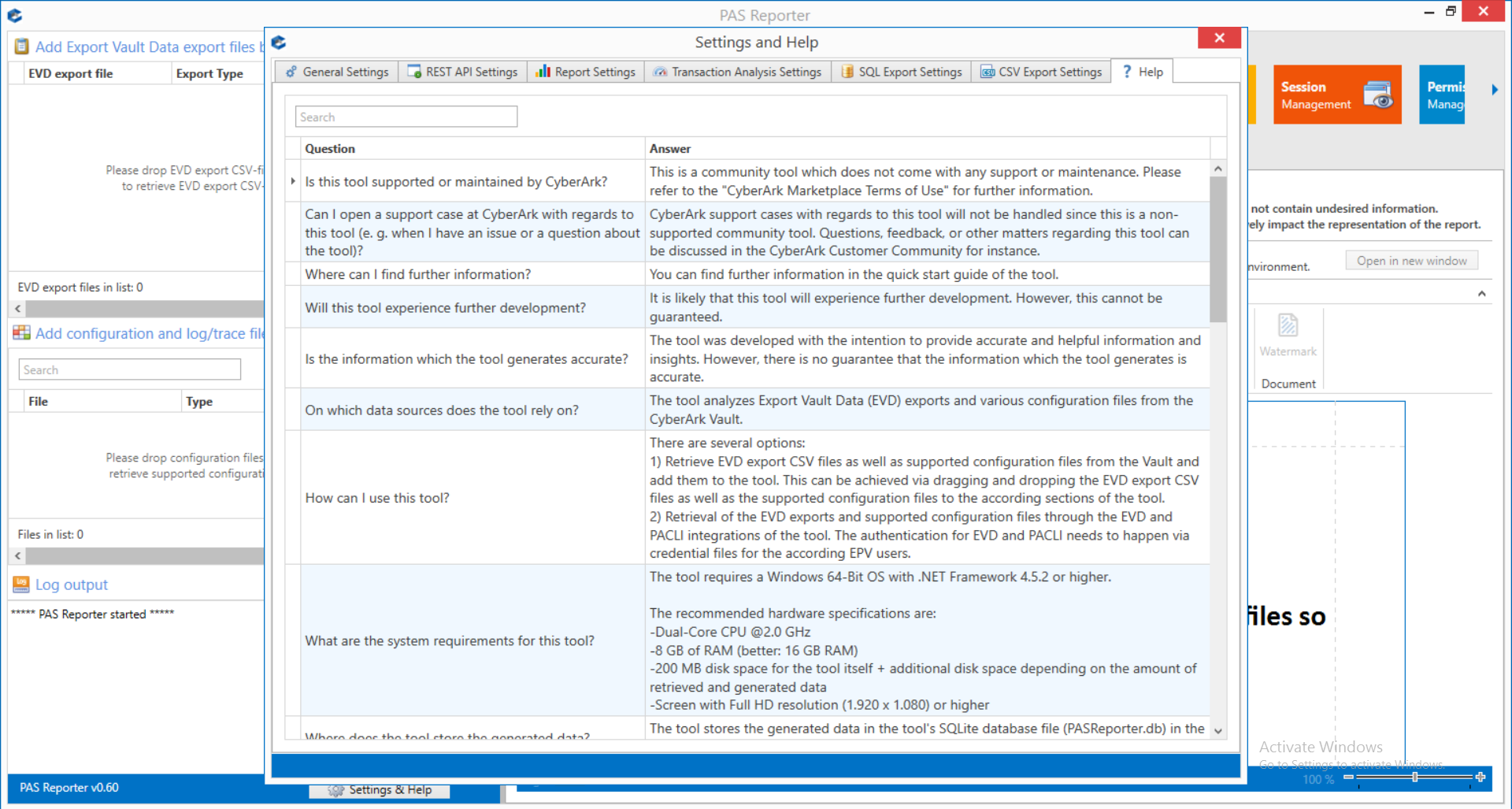Viewport: 1512px width, 809px height.
Task: Click the Log output icon
Action: tap(21, 584)
